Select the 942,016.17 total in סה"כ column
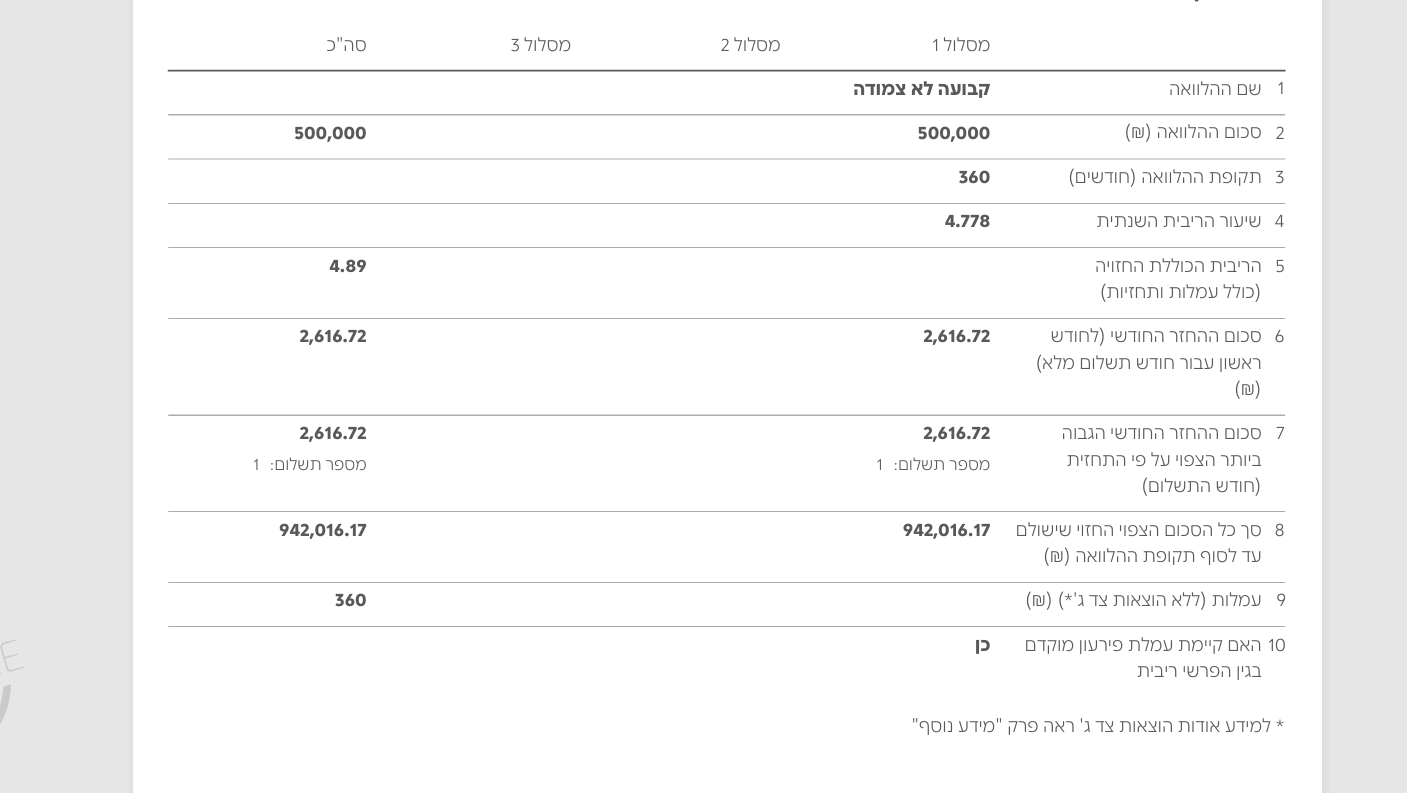This screenshot has height=793, width=1407. pyautogui.click(x=322, y=530)
